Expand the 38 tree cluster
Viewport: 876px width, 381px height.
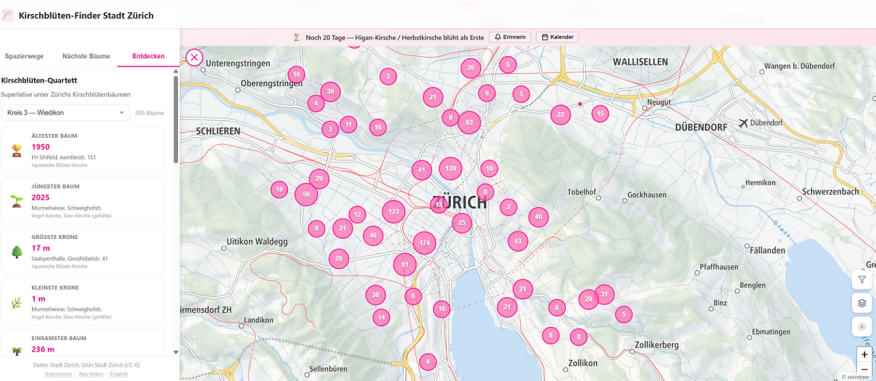pyautogui.click(x=375, y=295)
